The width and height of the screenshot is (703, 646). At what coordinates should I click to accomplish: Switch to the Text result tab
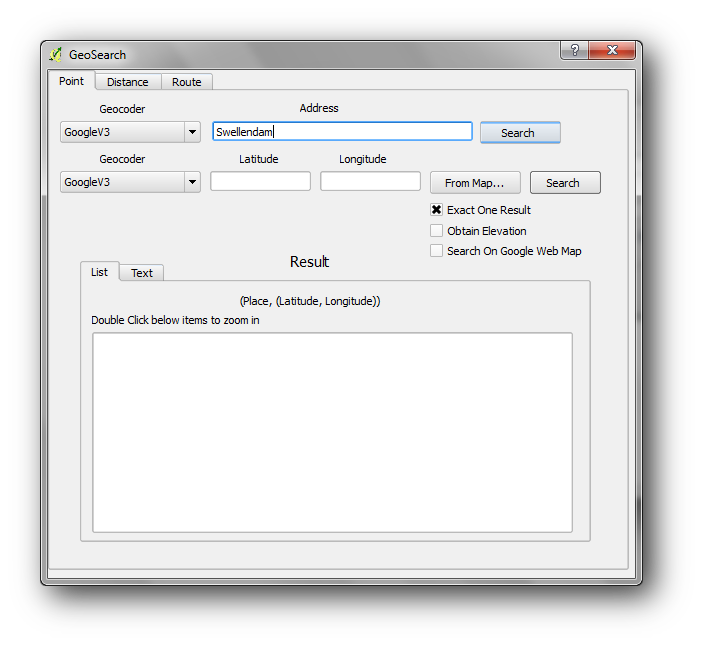click(x=142, y=273)
